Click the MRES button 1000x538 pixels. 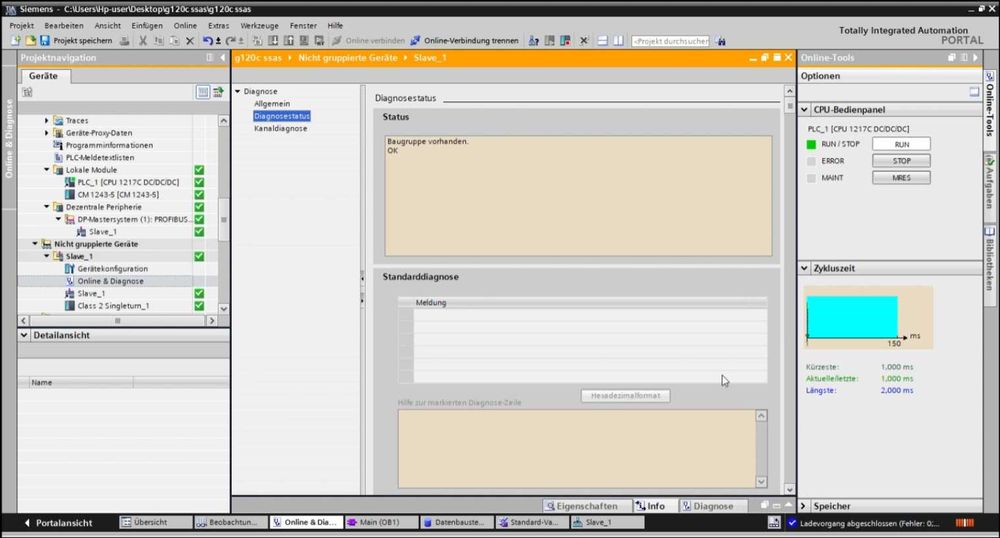pyautogui.click(x=901, y=178)
